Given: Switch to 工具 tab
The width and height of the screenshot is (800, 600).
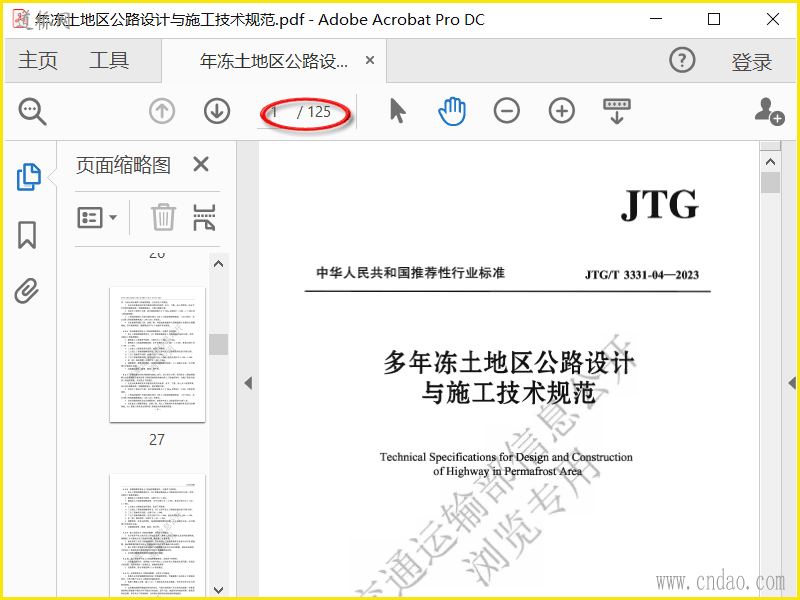Looking at the screenshot, I should [109, 61].
